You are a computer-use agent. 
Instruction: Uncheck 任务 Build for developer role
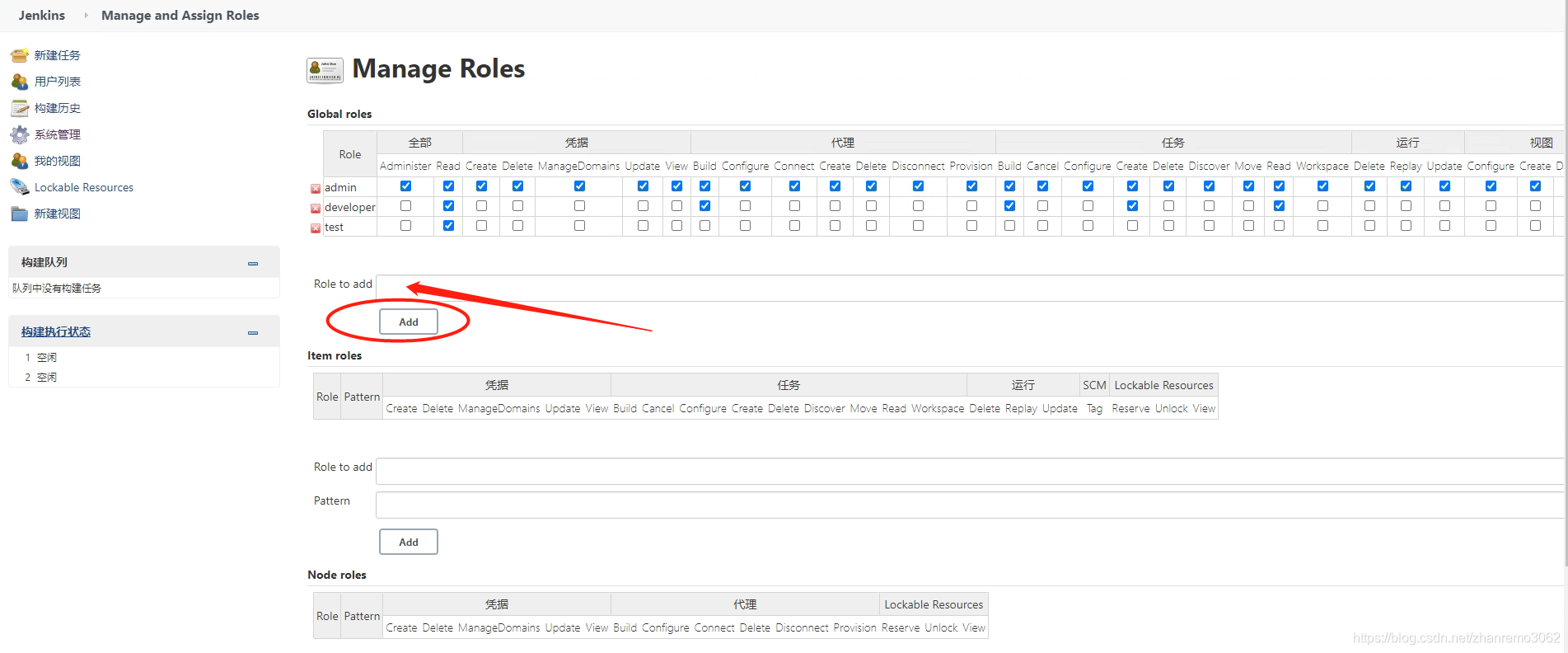(x=1009, y=206)
